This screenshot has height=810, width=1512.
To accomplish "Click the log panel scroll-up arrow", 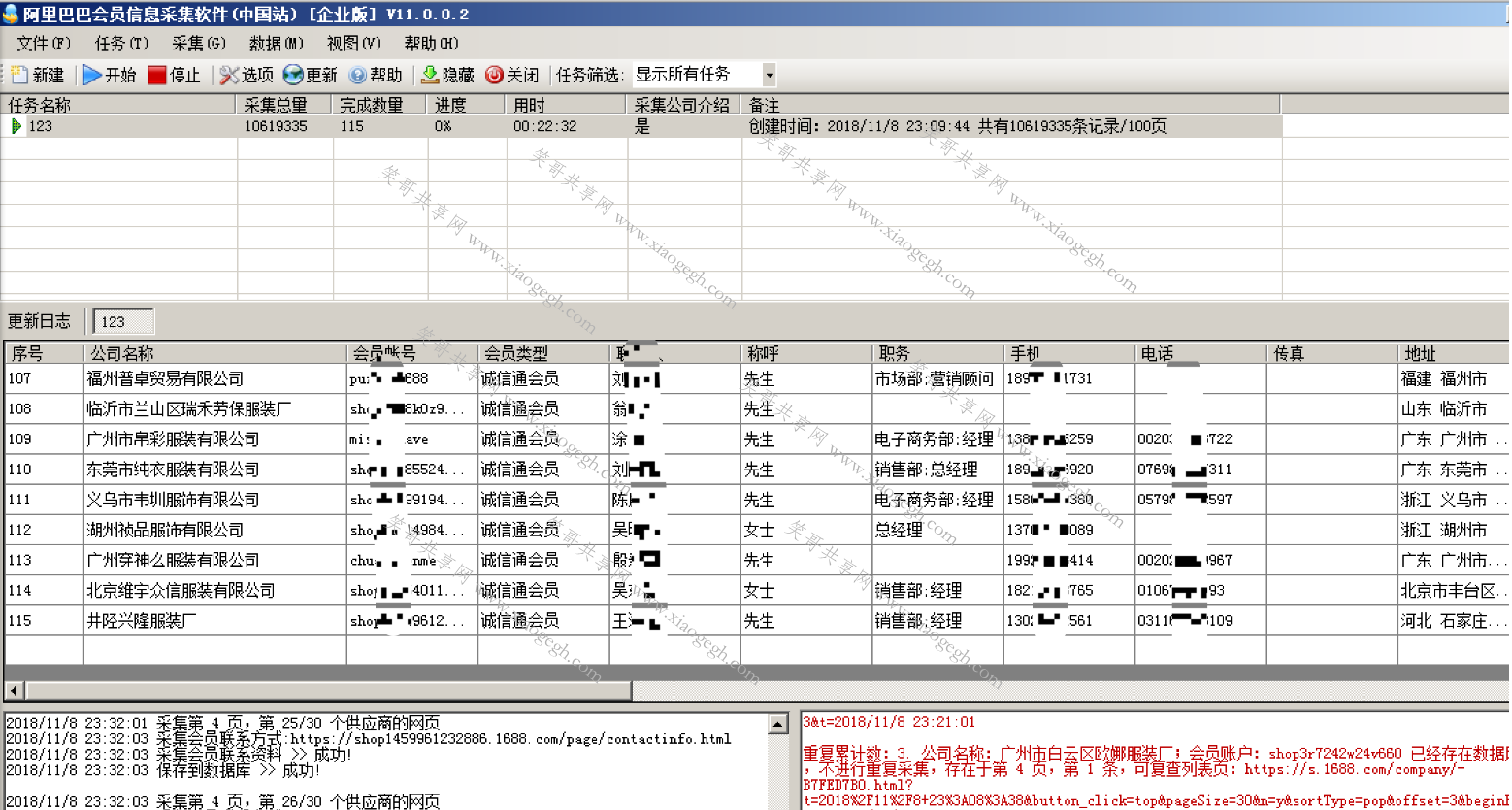I will pyautogui.click(x=778, y=724).
